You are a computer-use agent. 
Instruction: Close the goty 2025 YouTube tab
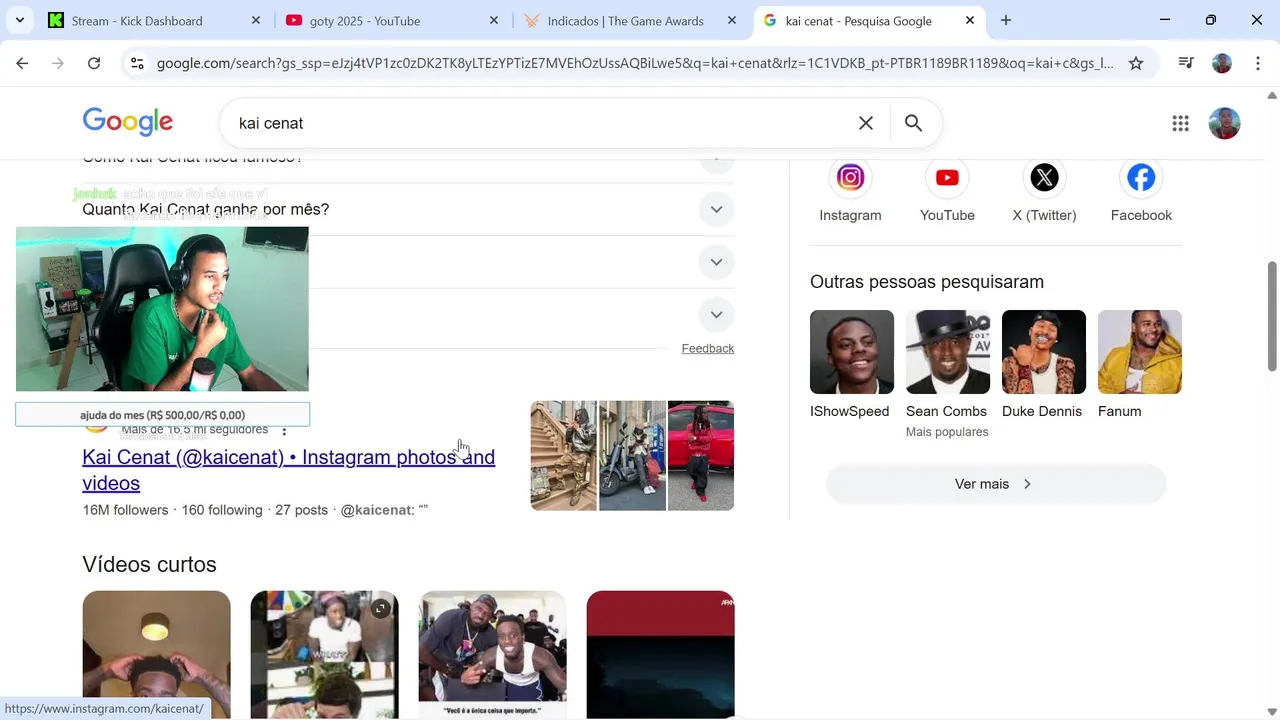pos(494,20)
